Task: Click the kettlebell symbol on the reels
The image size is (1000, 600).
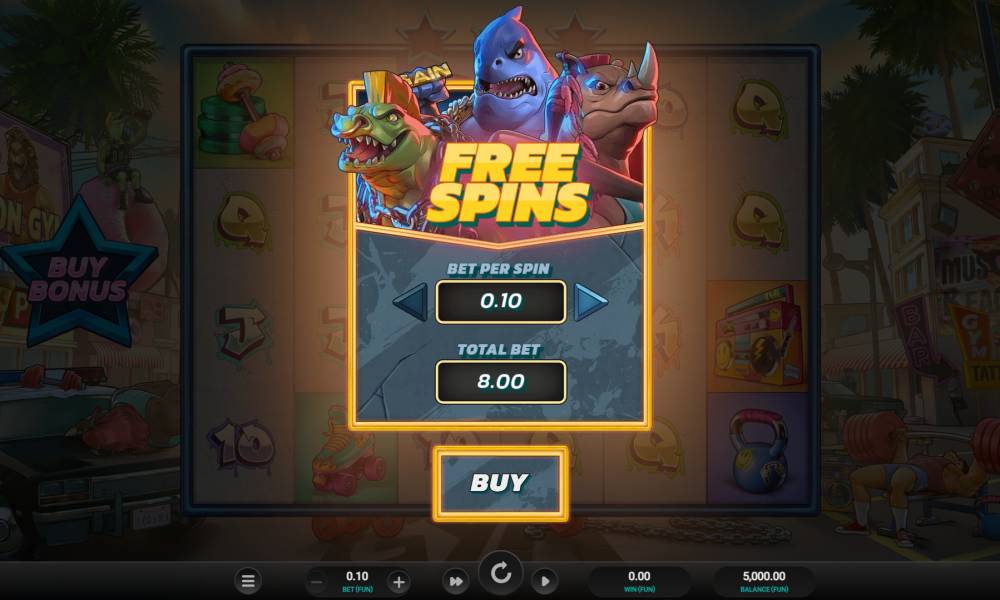Action: [759, 452]
